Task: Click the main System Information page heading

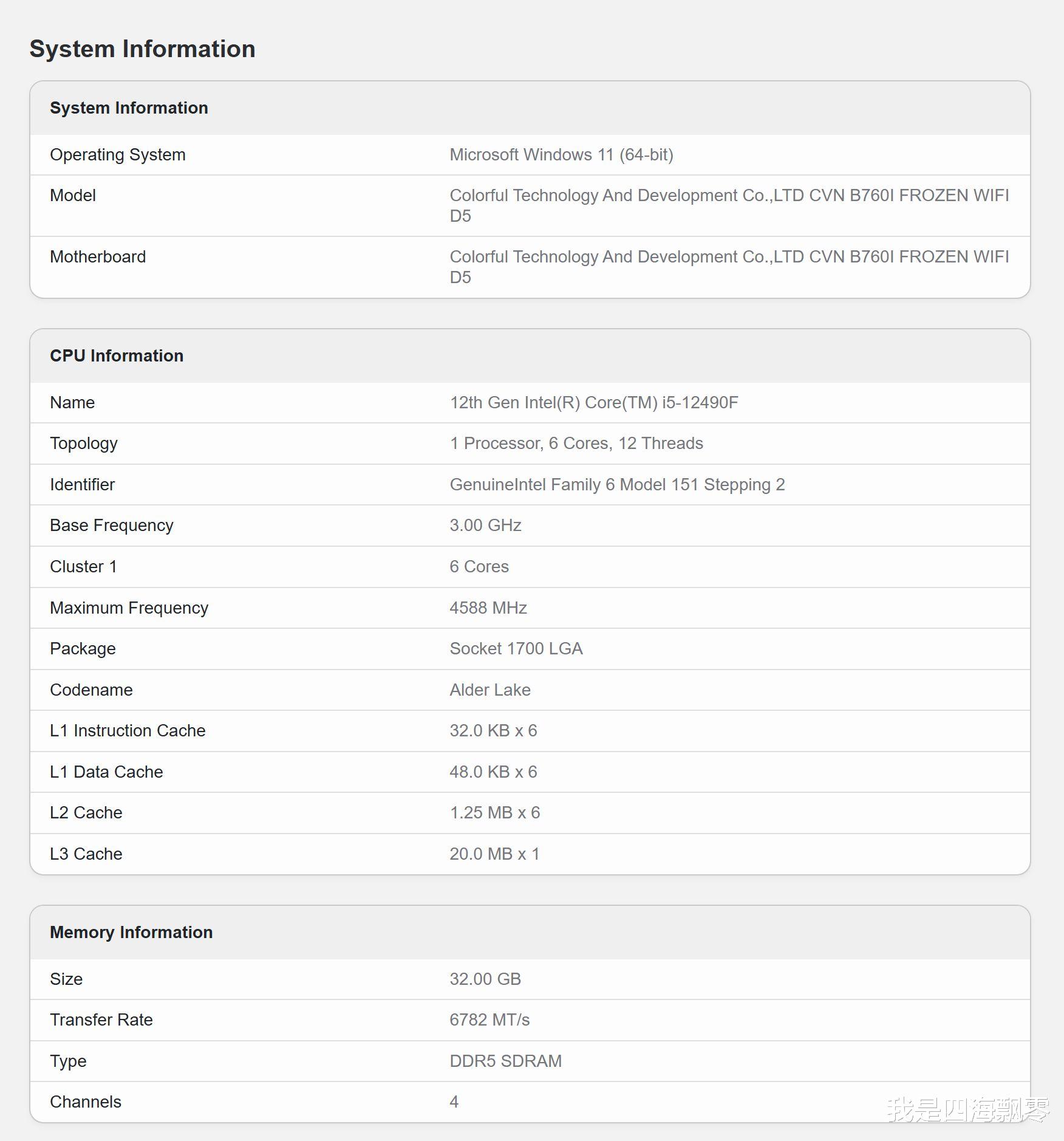Action: coord(142,49)
